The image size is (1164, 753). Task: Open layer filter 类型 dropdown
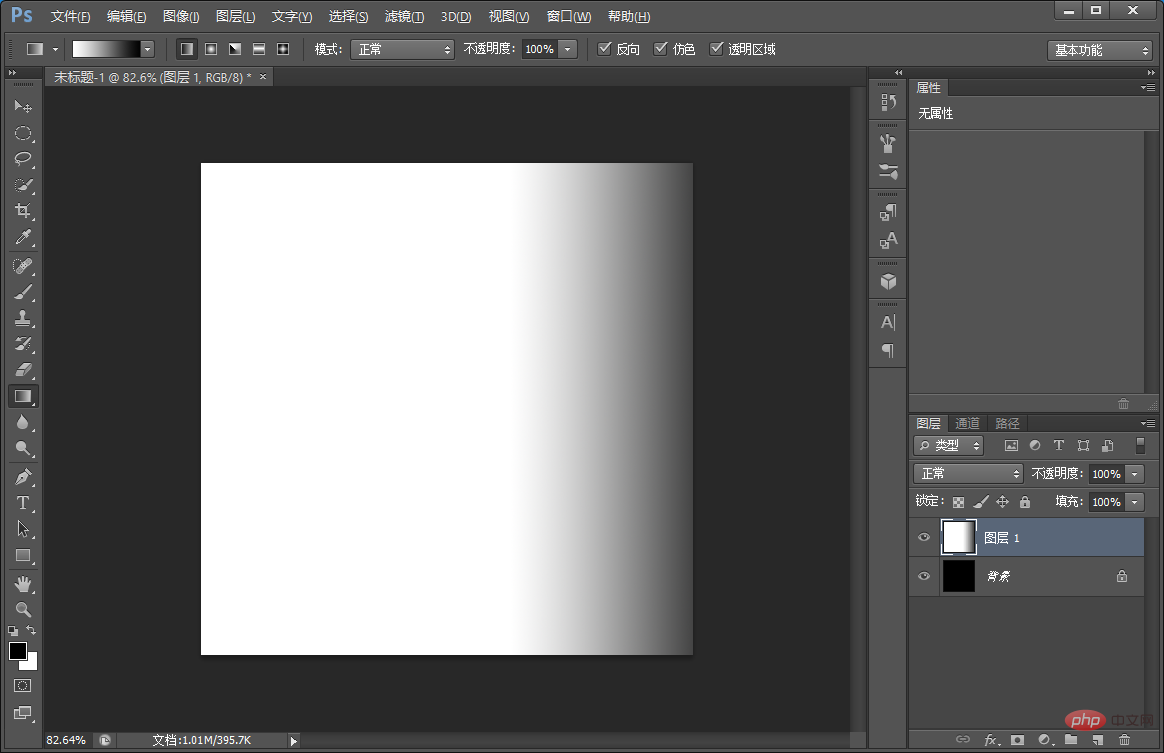(x=949, y=446)
